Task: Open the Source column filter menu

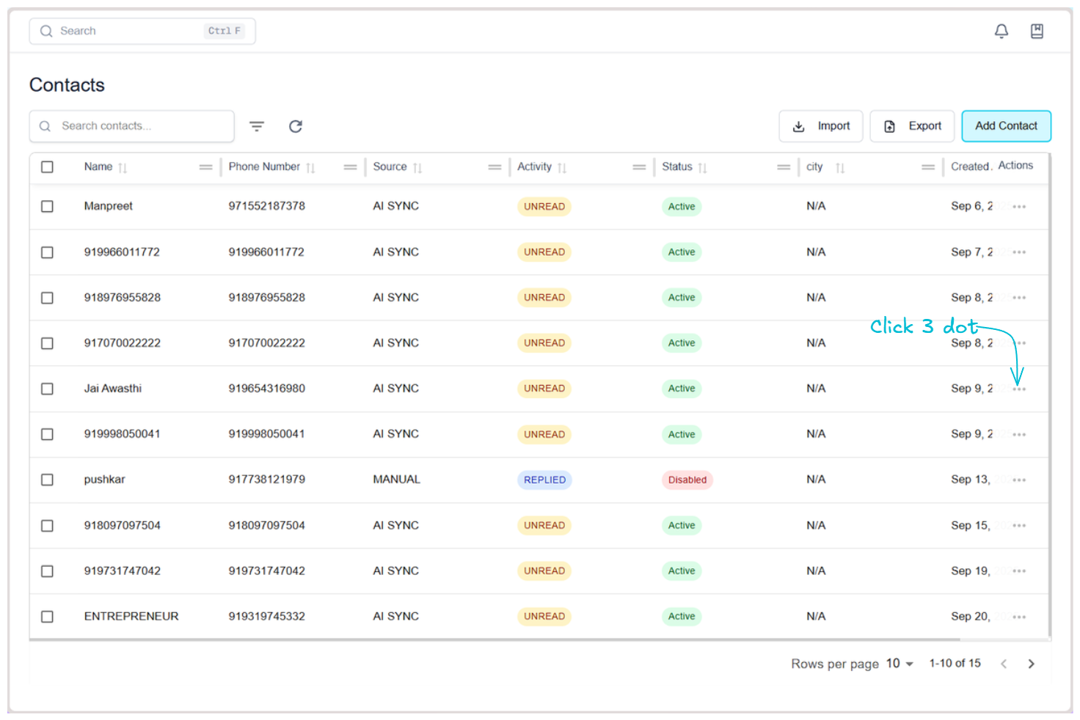Action: [497, 167]
